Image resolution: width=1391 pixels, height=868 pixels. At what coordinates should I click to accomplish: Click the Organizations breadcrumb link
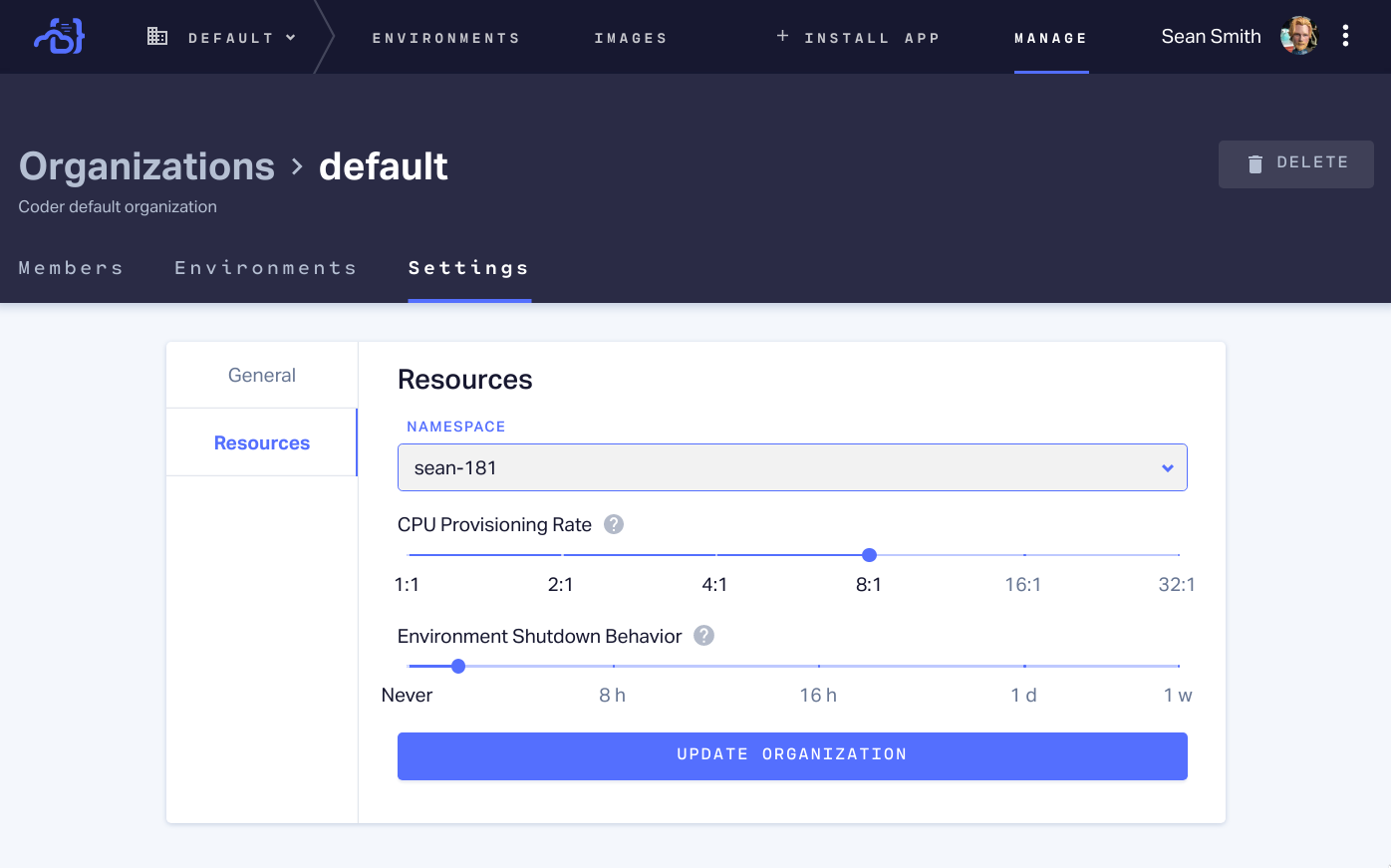pos(146,166)
